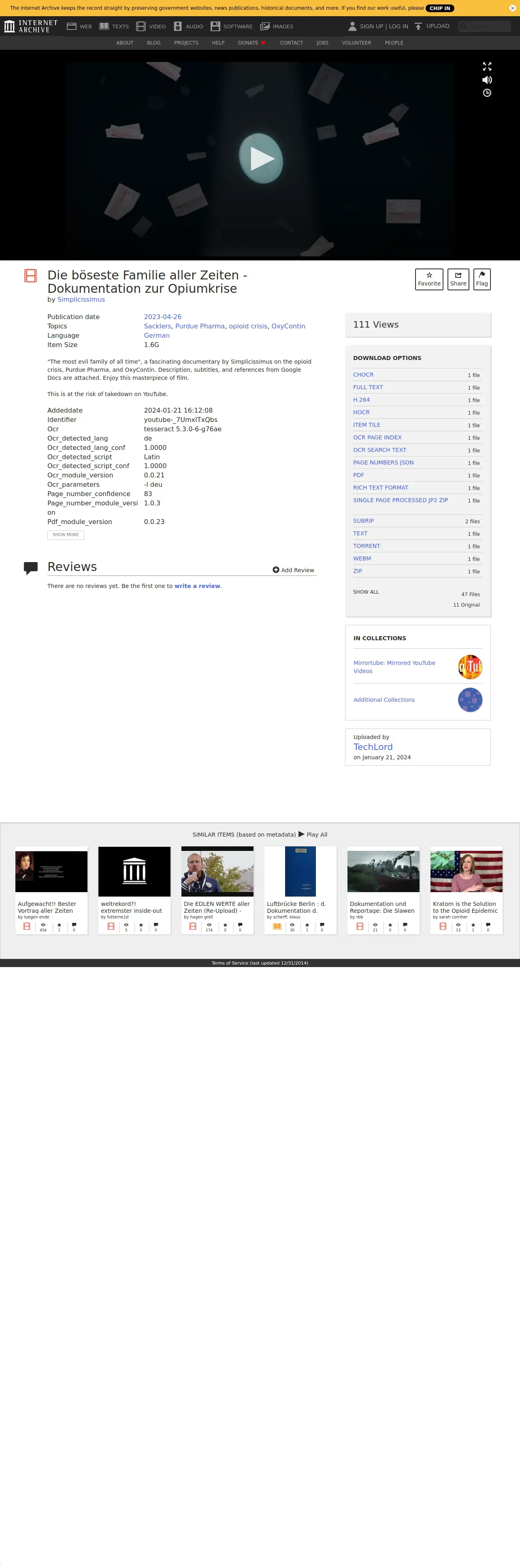Screen dimensions: 520x1568
Task: Open the Images section icon
Action: [x=265, y=26]
